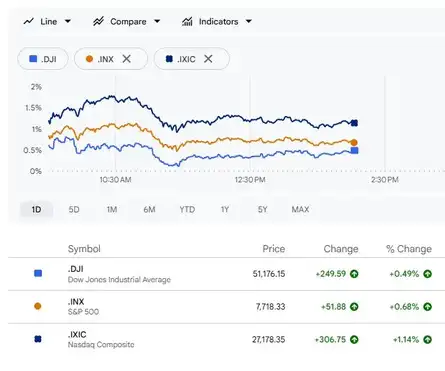This screenshot has width=445, height=371.
Task: Switch to the 1Y time range
Action: [x=225, y=210]
